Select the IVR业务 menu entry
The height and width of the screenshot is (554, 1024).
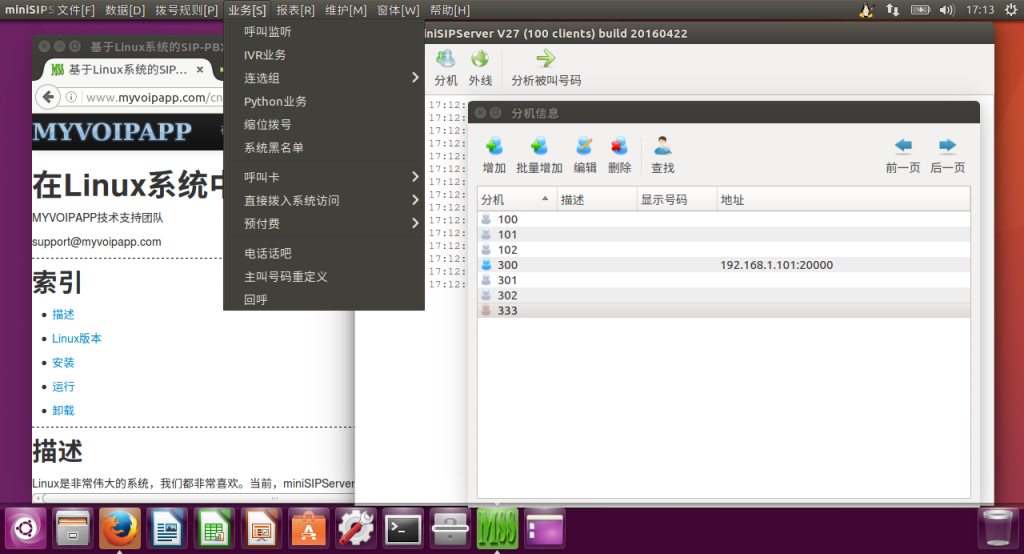point(265,55)
